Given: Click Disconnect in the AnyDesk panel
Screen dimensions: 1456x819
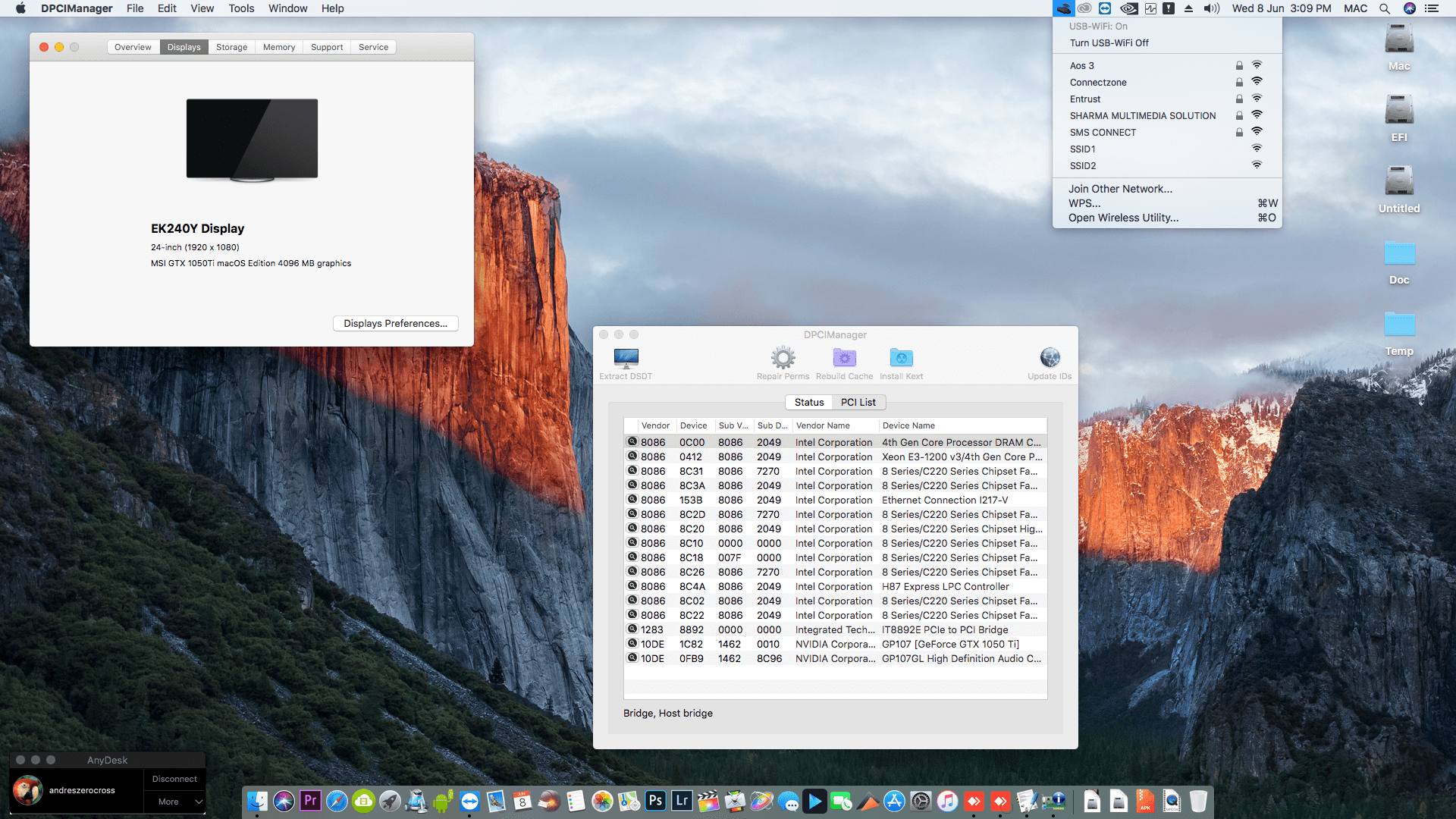Looking at the screenshot, I should coord(174,779).
